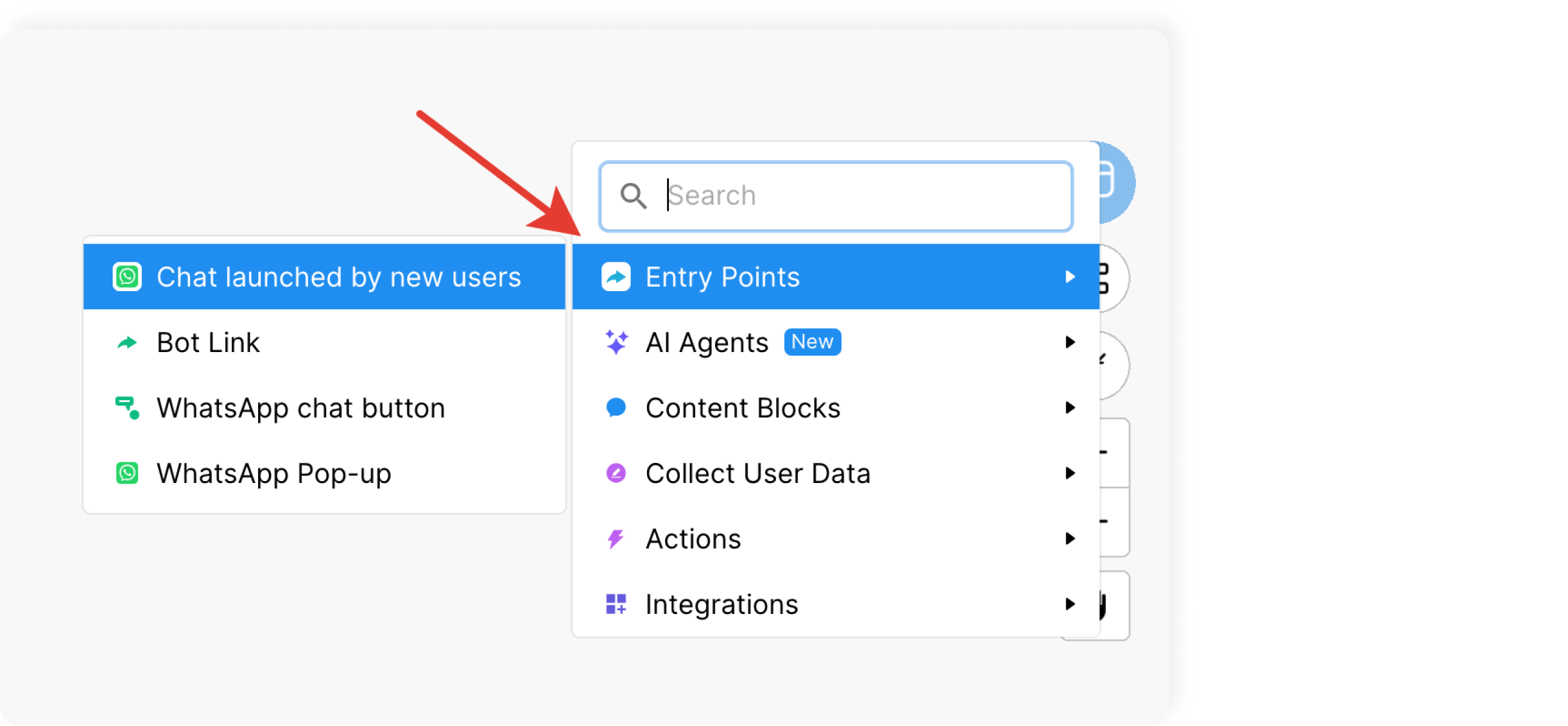Select the Collect User Data icon
Viewport: 1568px width, 726px height.
613,472
